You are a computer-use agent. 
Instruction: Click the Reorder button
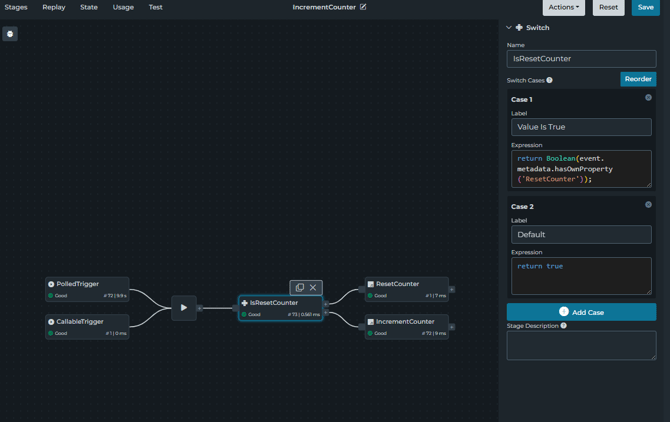638,79
